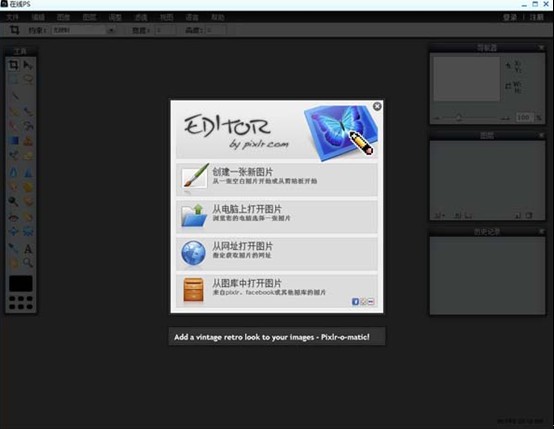
Task: Select the Crop tool in the toolbox
Action: click(13, 65)
